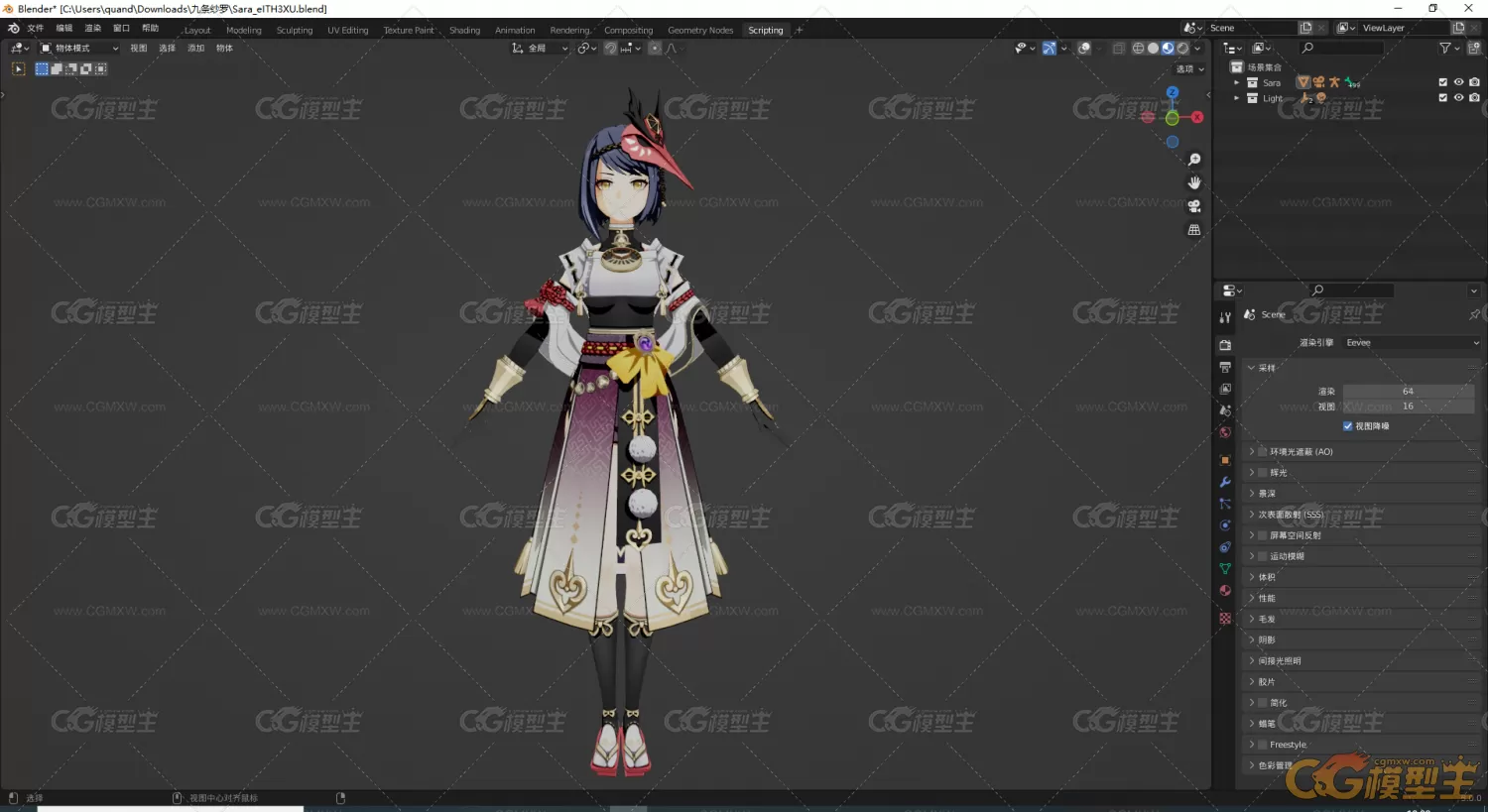This screenshot has height=812, width=1488.
Task: Enable the Freestyle checkbox
Action: tap(1263, 745)
